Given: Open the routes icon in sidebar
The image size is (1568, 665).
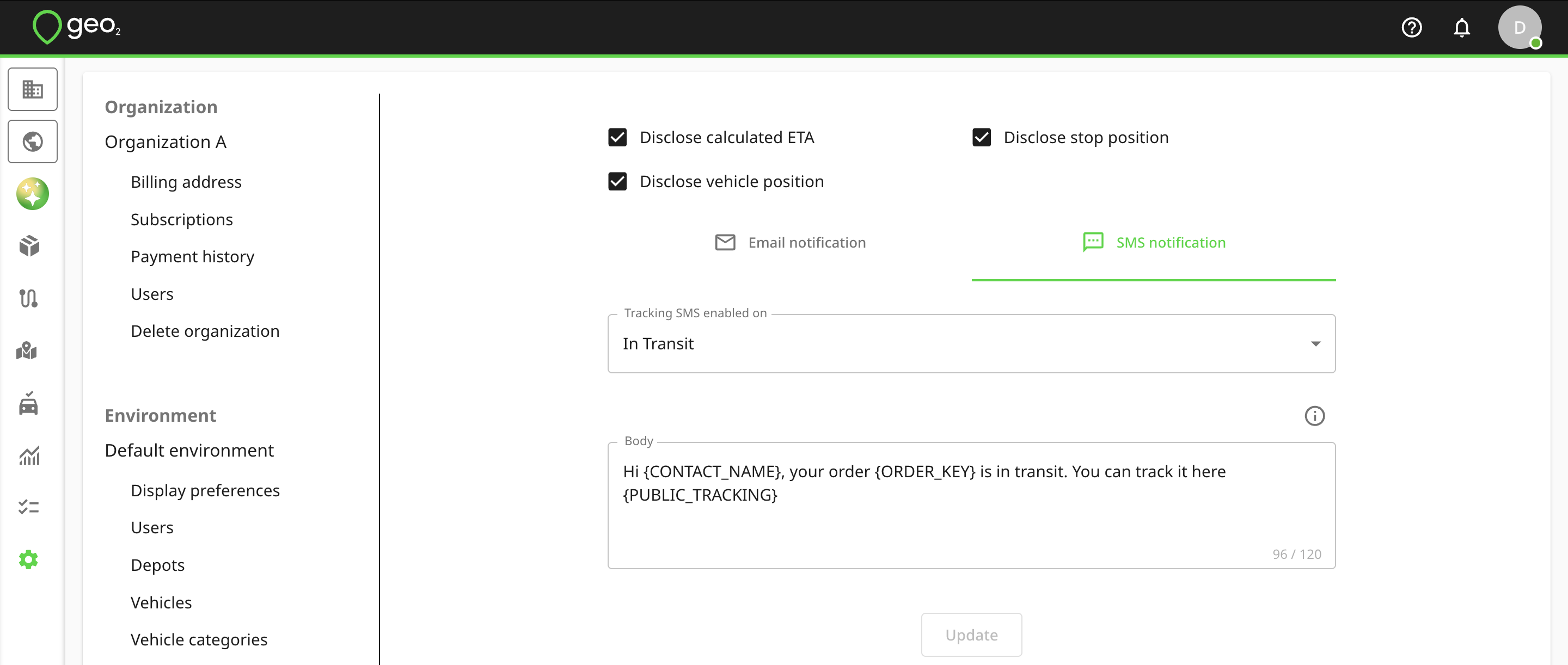Looking at the screenshot, I should pyautogui.click(x=29, y=298).
